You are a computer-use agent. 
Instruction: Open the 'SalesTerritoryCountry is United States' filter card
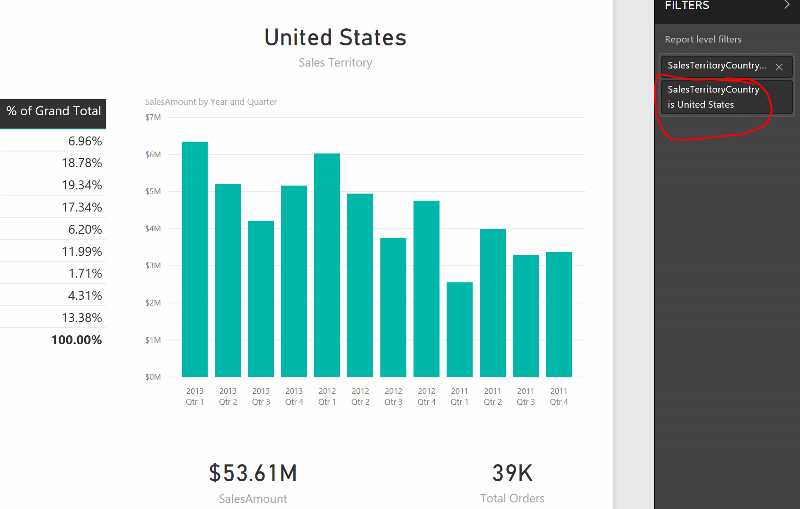(x=714, y=97)
